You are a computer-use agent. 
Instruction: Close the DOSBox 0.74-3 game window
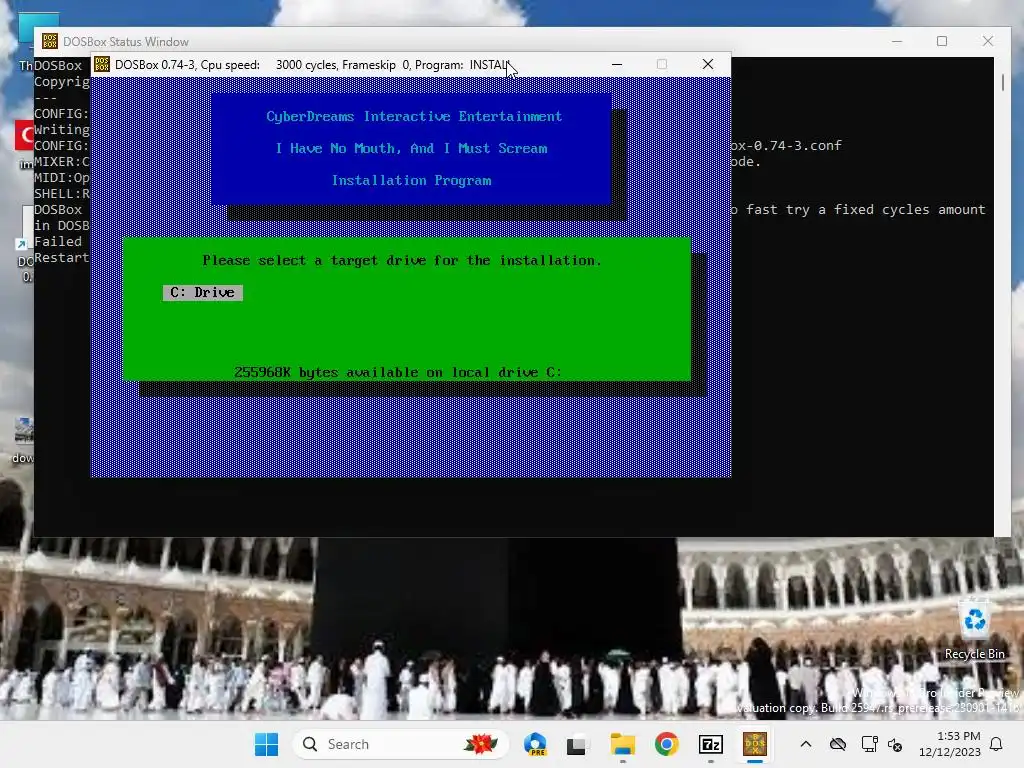[708, 64]
